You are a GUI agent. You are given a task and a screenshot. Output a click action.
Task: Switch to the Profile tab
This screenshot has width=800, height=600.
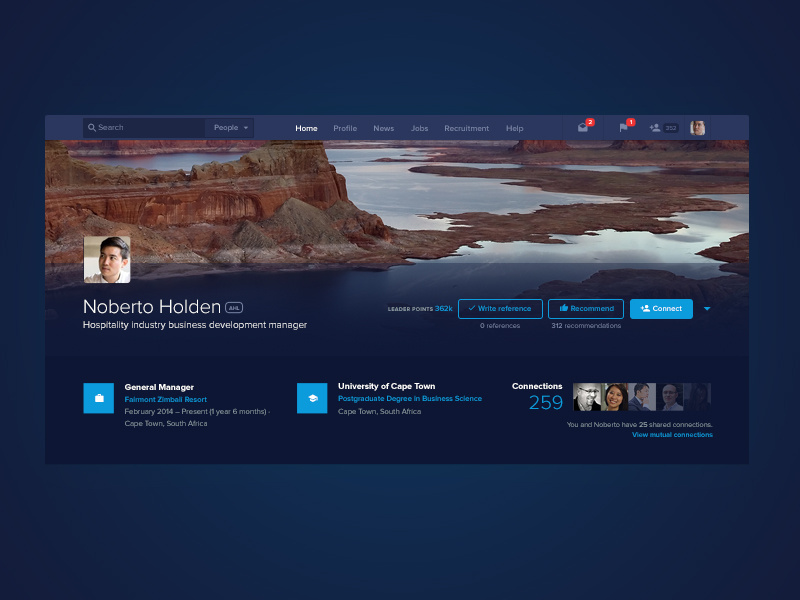[x=345, y=128]
